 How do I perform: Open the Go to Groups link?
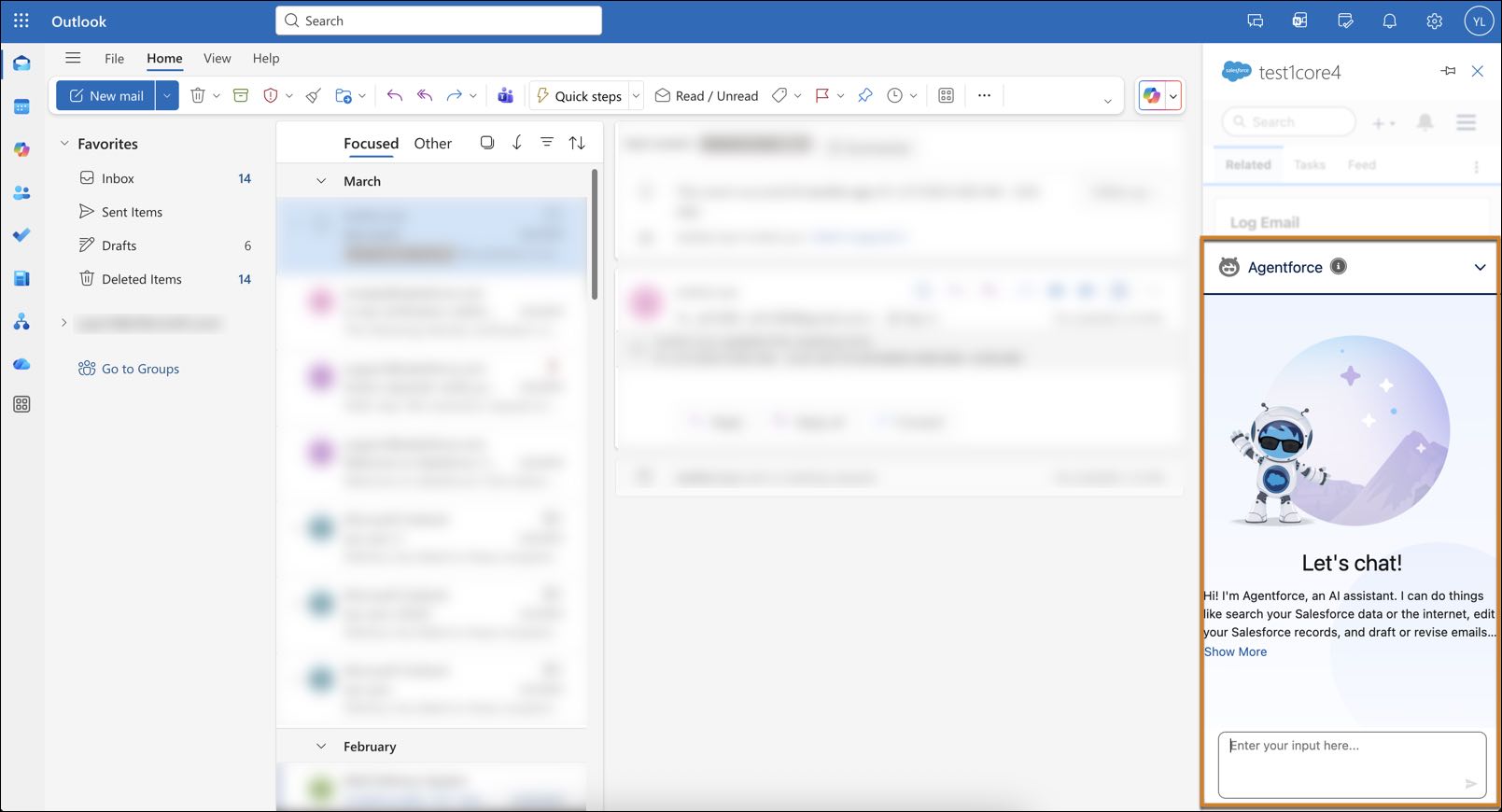(x=129, y=369)
